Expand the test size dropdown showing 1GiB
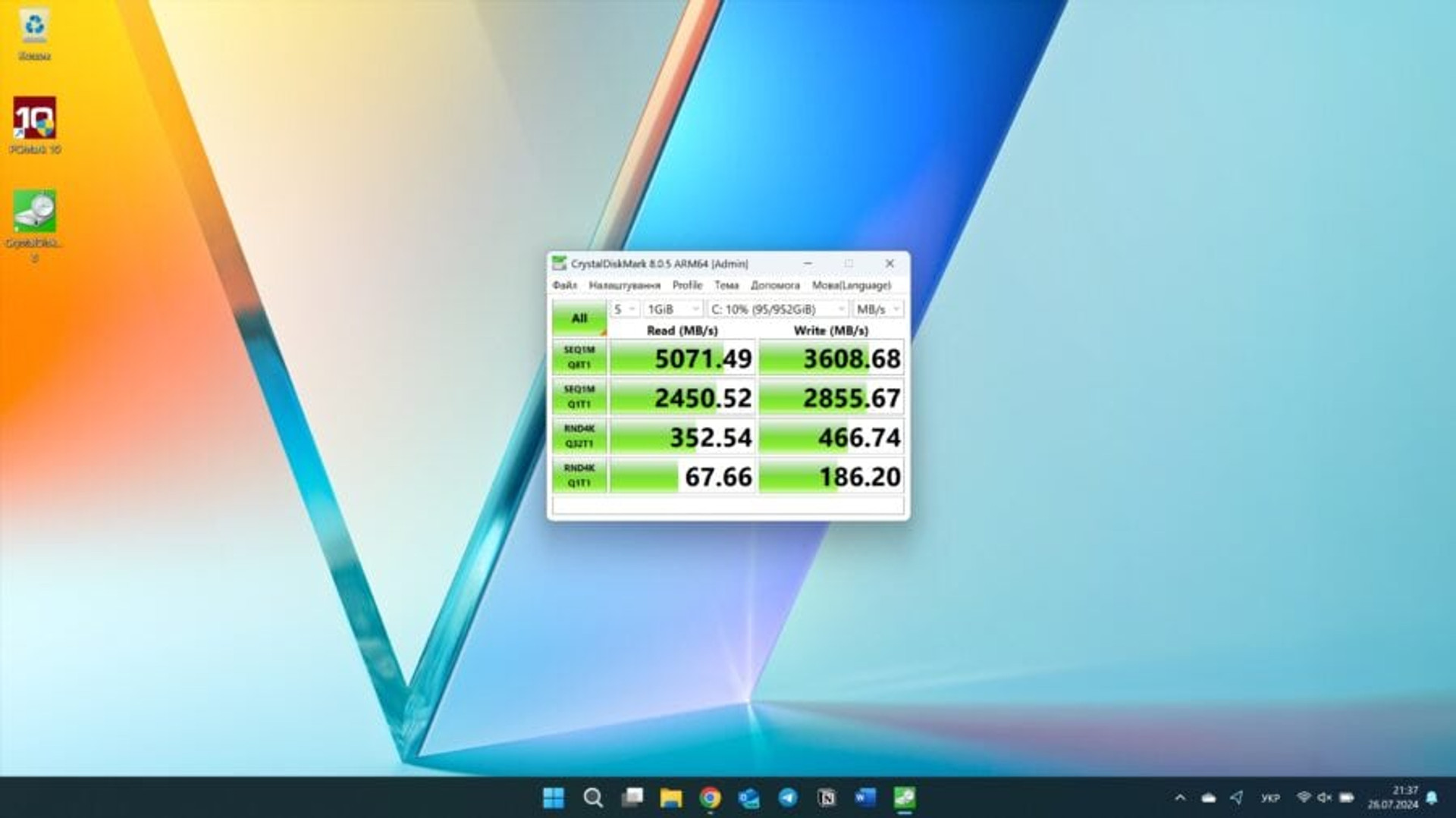The image size is (1456, 818). (x=673, y=309)
